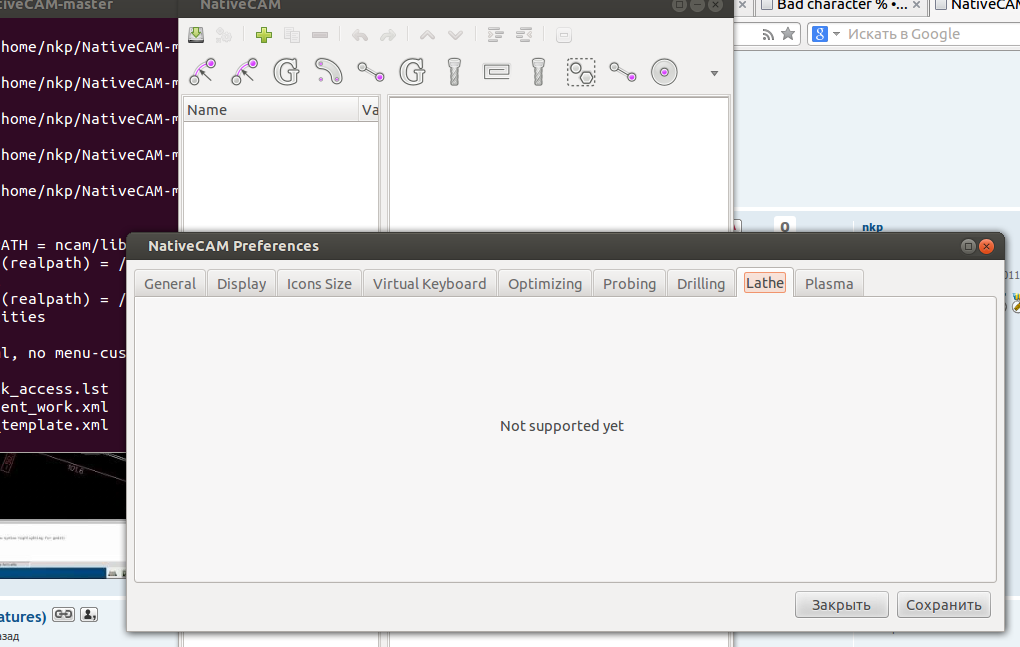Image resolution: width=1020 pixels, height=647 pixels.
Task: Click the chain link icon at bottom left
Action: 63,614
